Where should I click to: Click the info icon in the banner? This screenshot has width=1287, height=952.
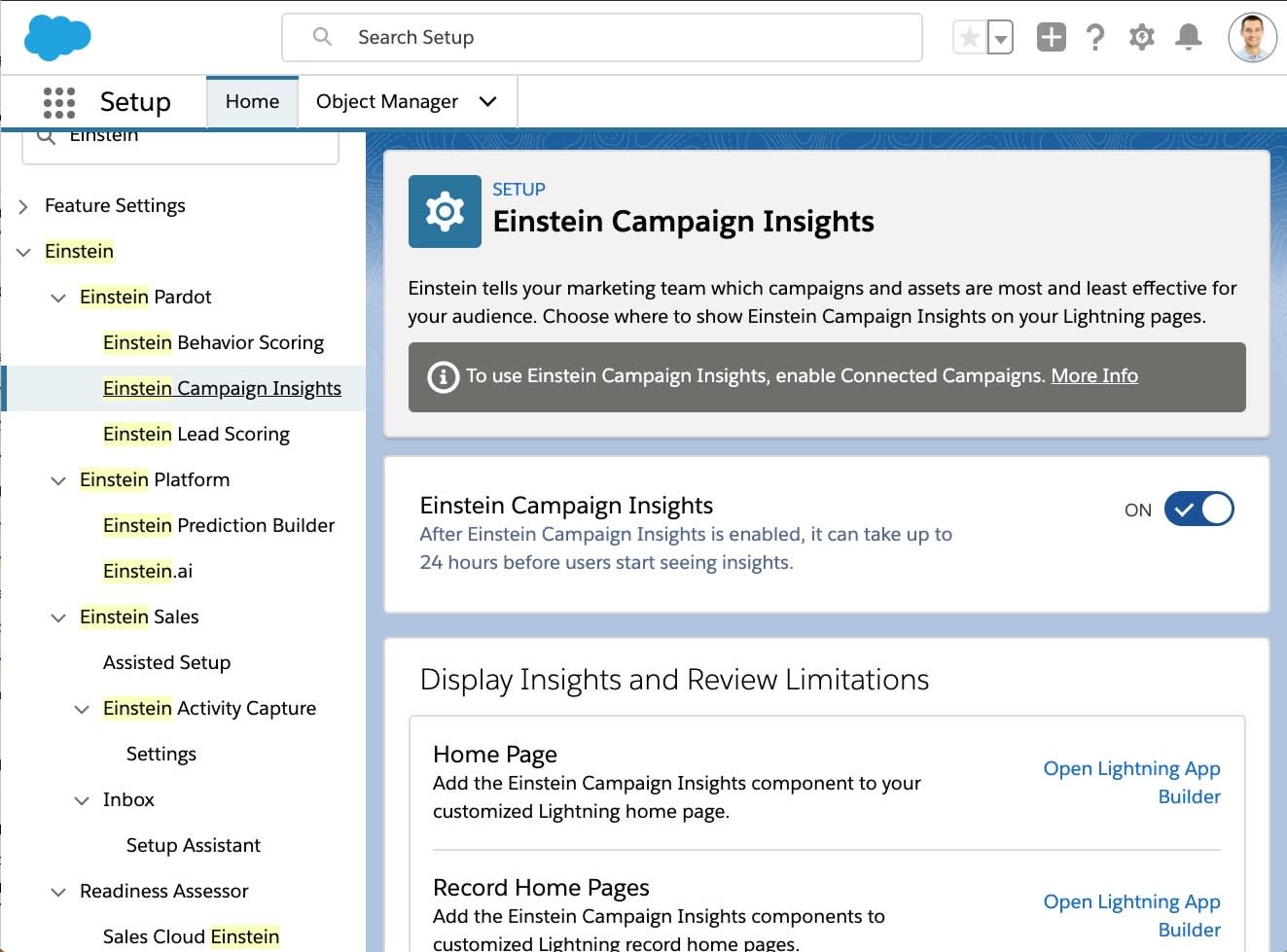[444, 376]
